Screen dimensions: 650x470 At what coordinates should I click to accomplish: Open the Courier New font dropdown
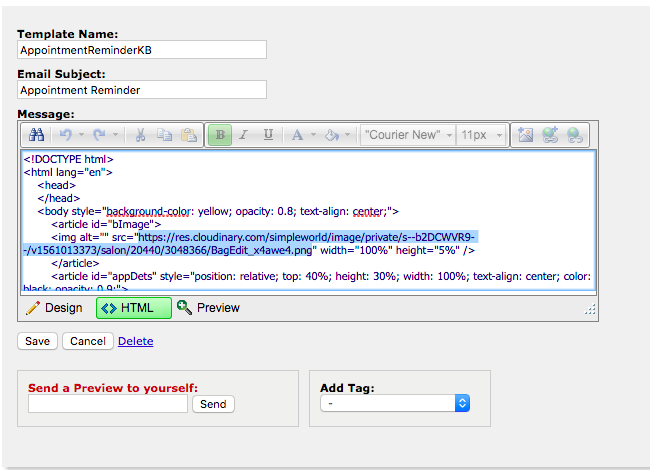point(408,135)
